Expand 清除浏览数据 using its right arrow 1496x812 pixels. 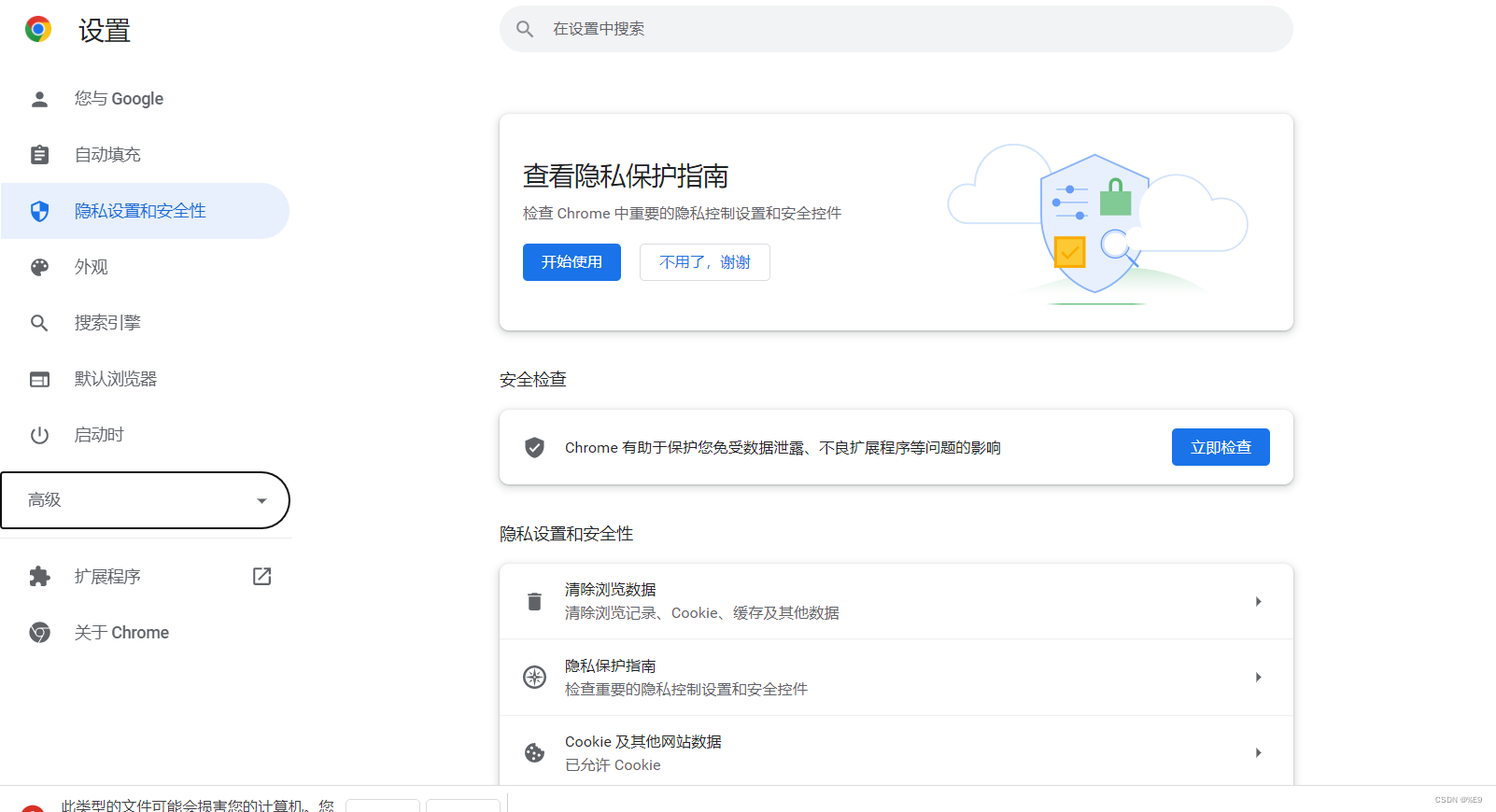1258,601
